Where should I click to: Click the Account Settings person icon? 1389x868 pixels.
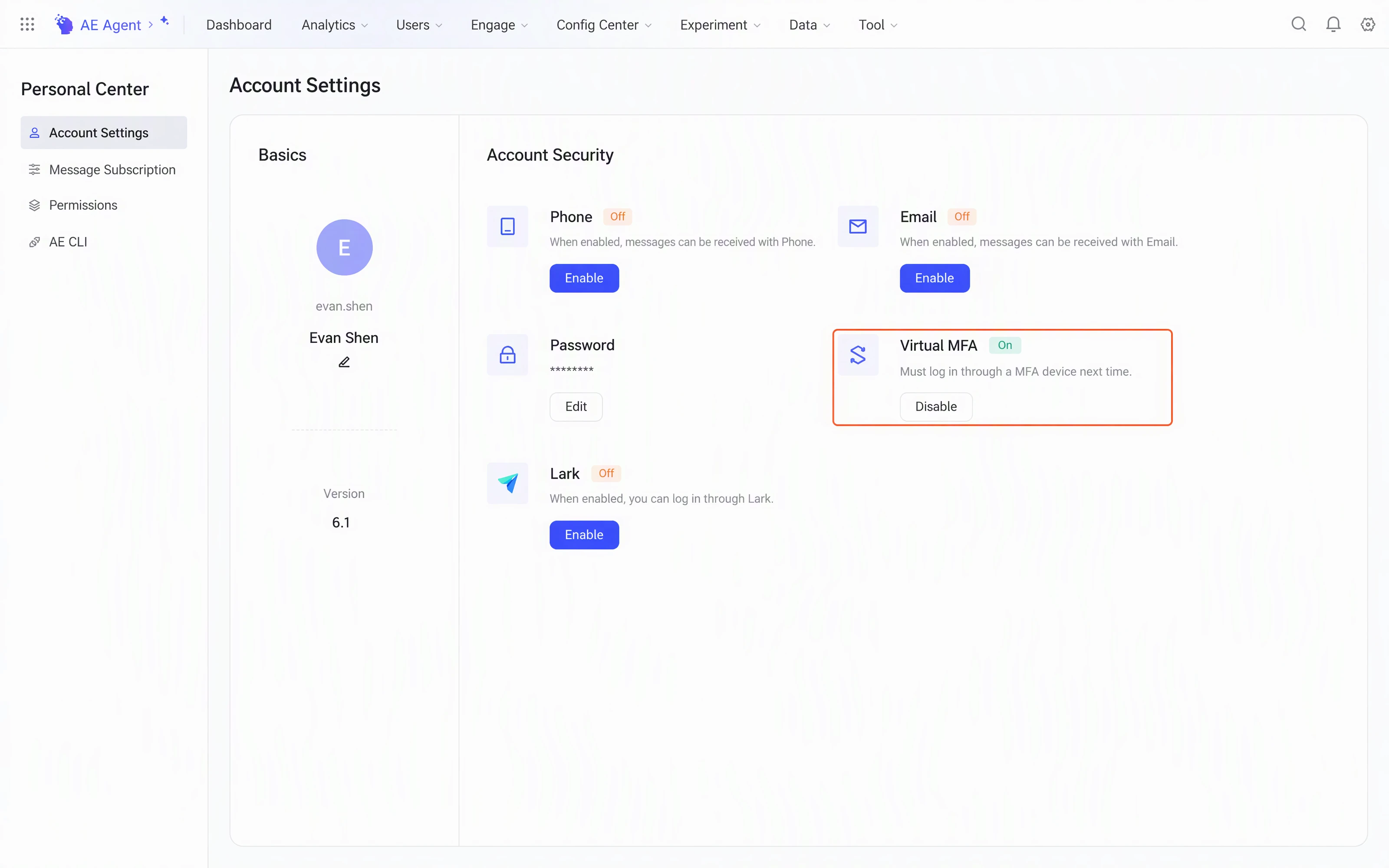point(34,133)
